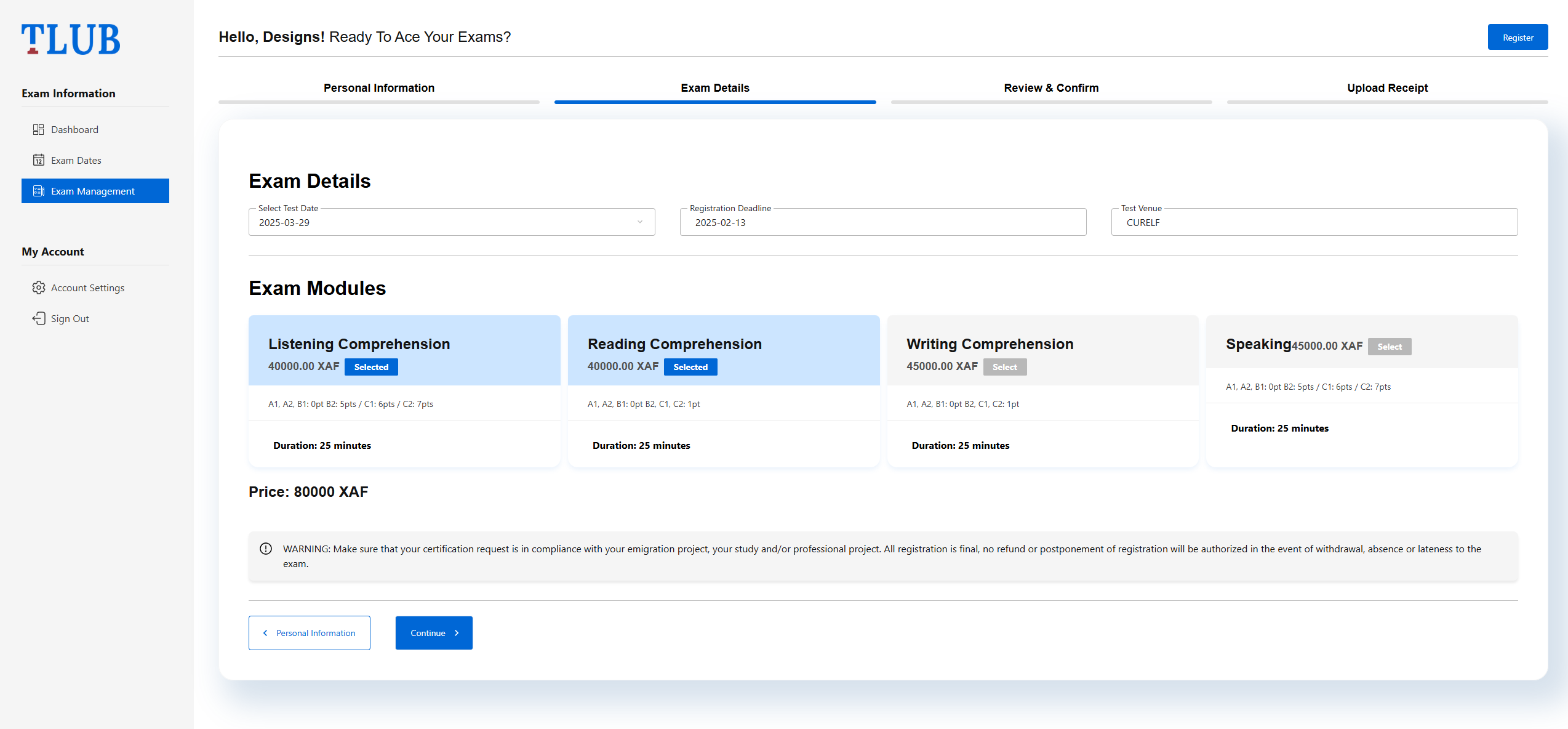Click the left chevron on Personal Information button

[x=265, y=633]
